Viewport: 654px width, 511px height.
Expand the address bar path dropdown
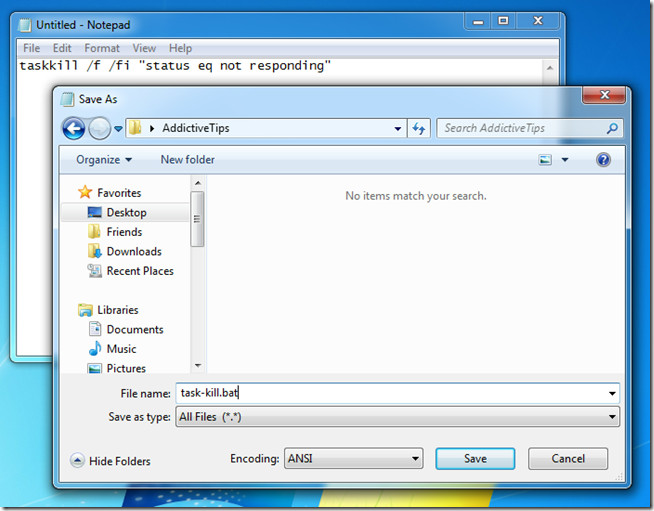coord(397,128)
